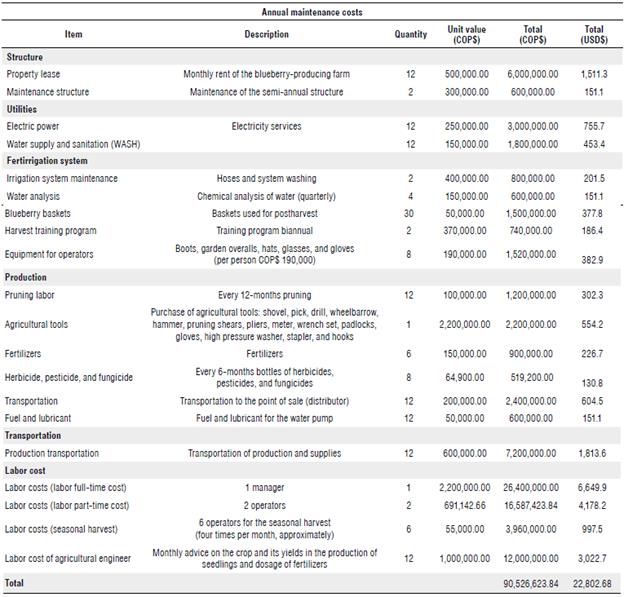Image resolution: width=624 pixels, height=597 pixels.
Task: Click the "Annual maintenance costs" table title
Action: (312, 12)
